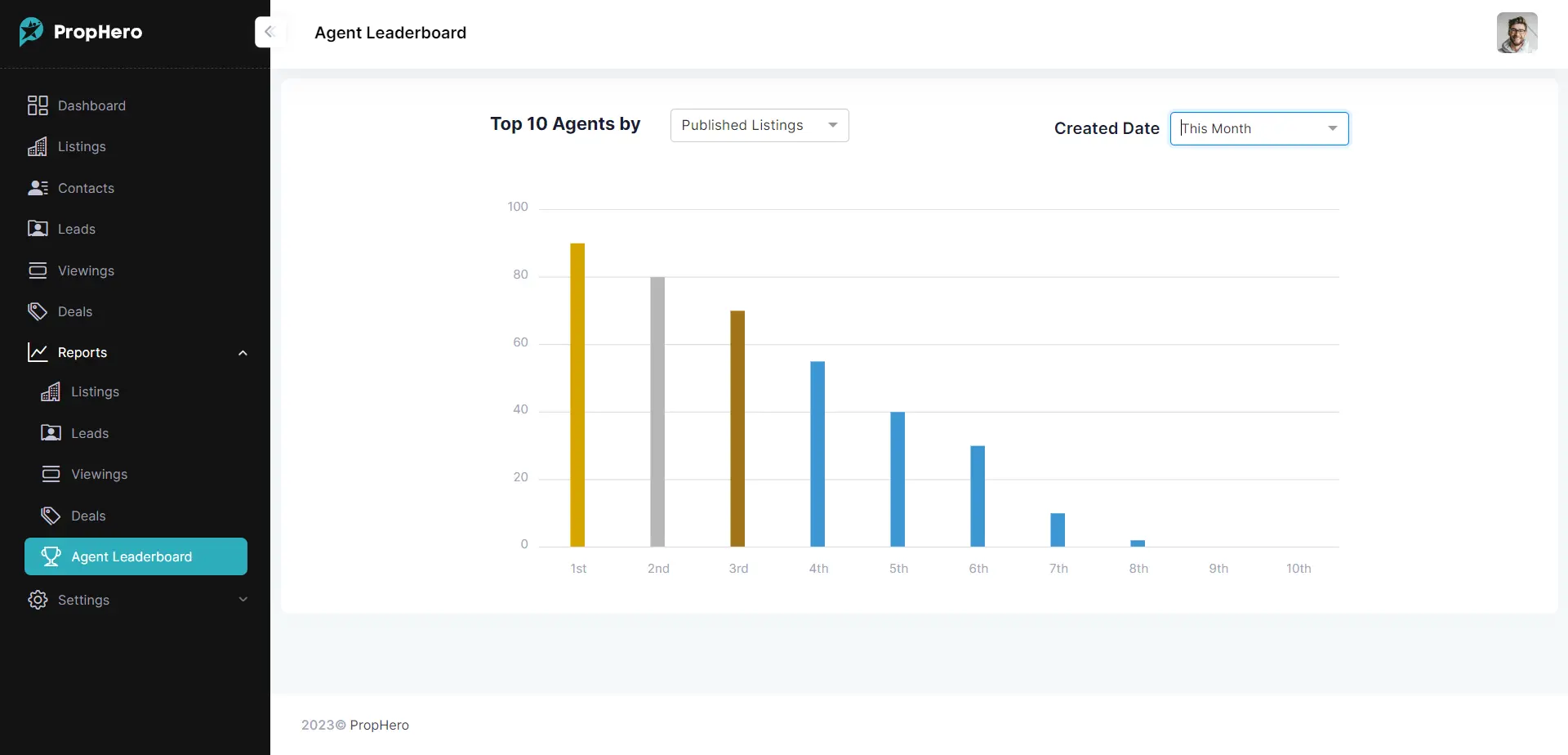Viewport: 1568px width, 755px height.
Task: Open the Viewings report under Reports
Action: (100, 474)
